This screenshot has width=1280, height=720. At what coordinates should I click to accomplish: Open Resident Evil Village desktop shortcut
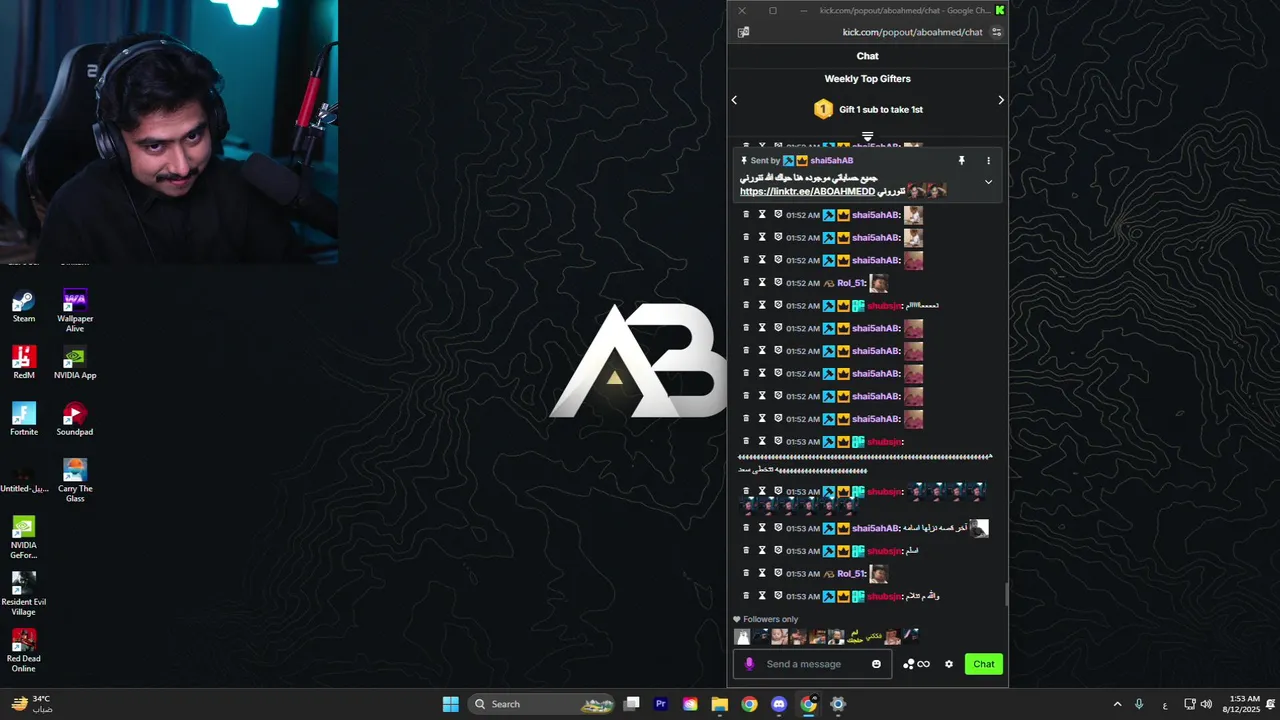tap(24, 594)
